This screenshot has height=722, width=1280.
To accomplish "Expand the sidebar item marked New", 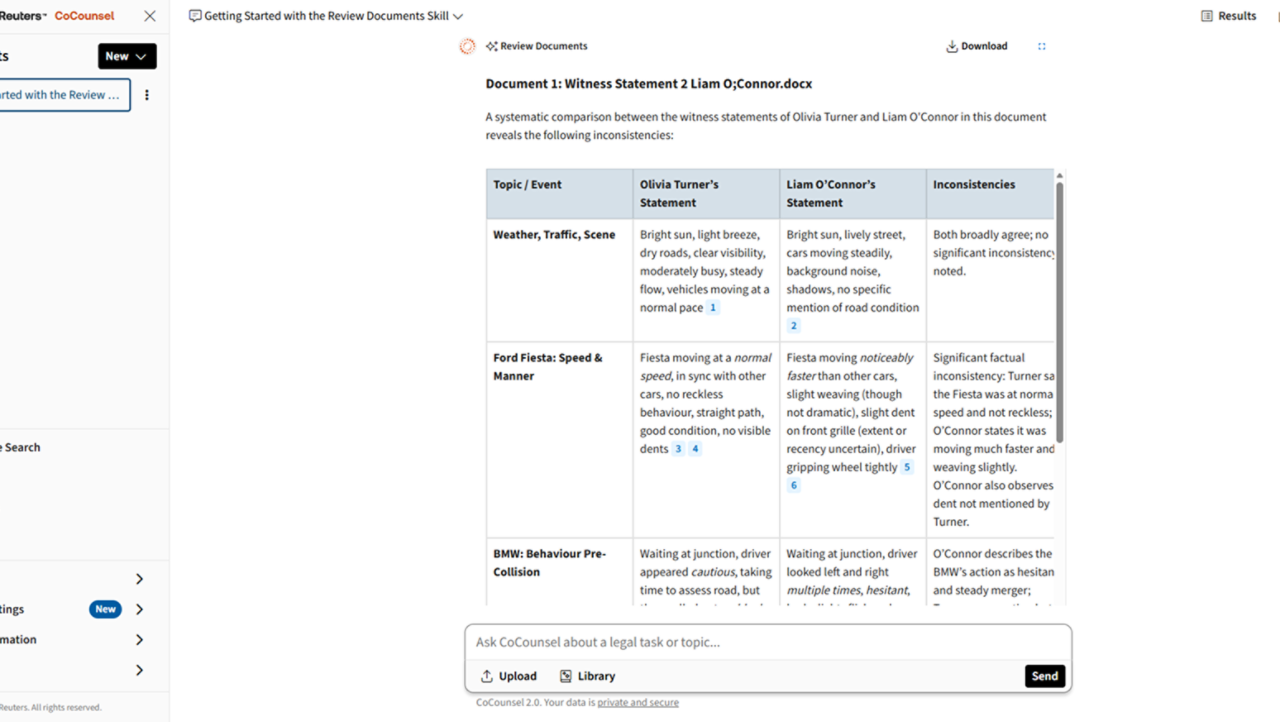I will coord(139,609).
